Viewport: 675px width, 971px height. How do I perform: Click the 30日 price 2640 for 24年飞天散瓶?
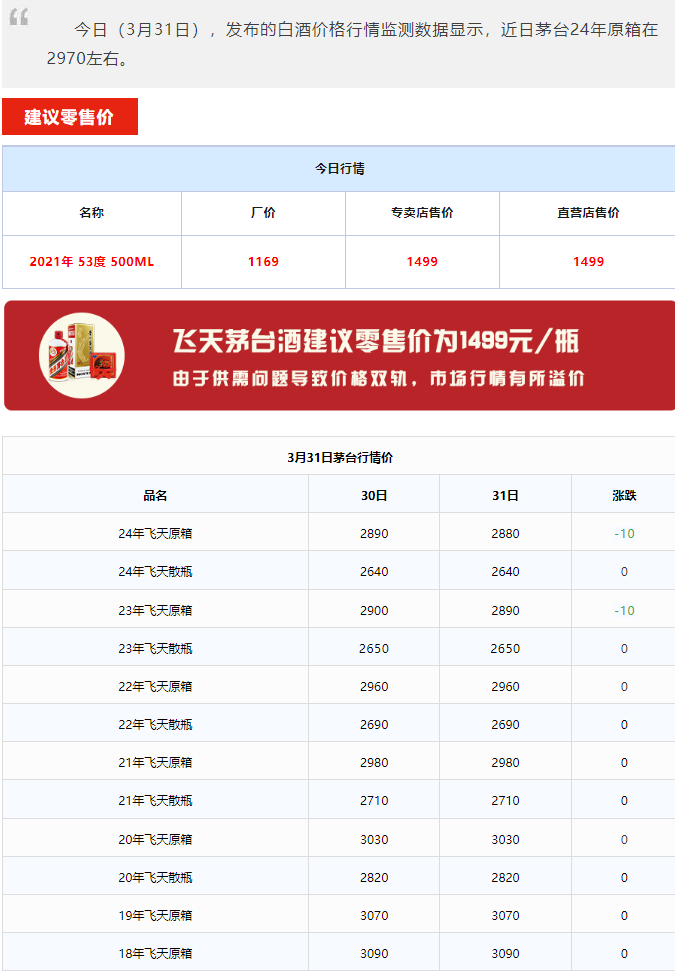tap(374, 572)
